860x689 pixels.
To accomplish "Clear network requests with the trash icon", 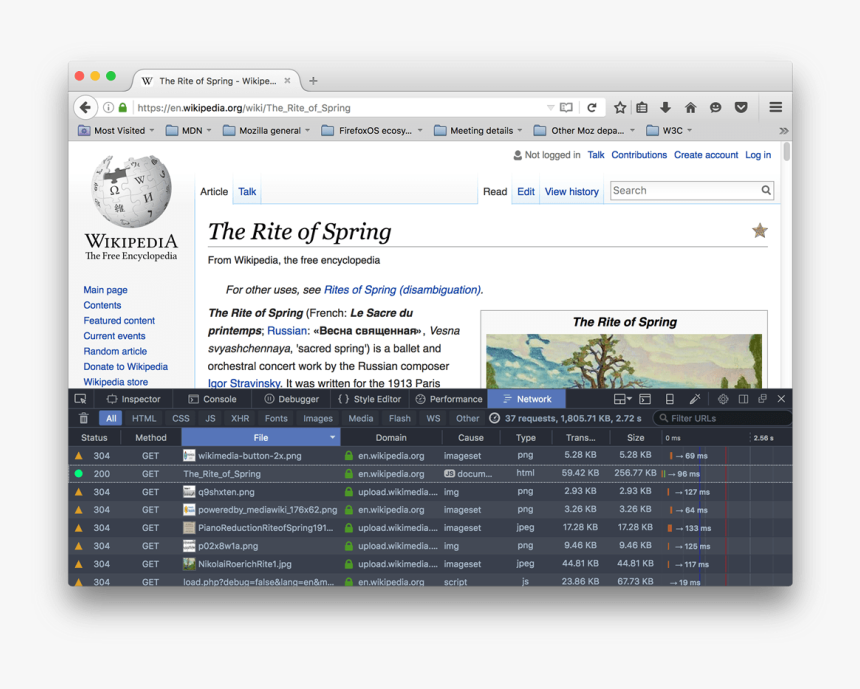I will pos(84,419).
